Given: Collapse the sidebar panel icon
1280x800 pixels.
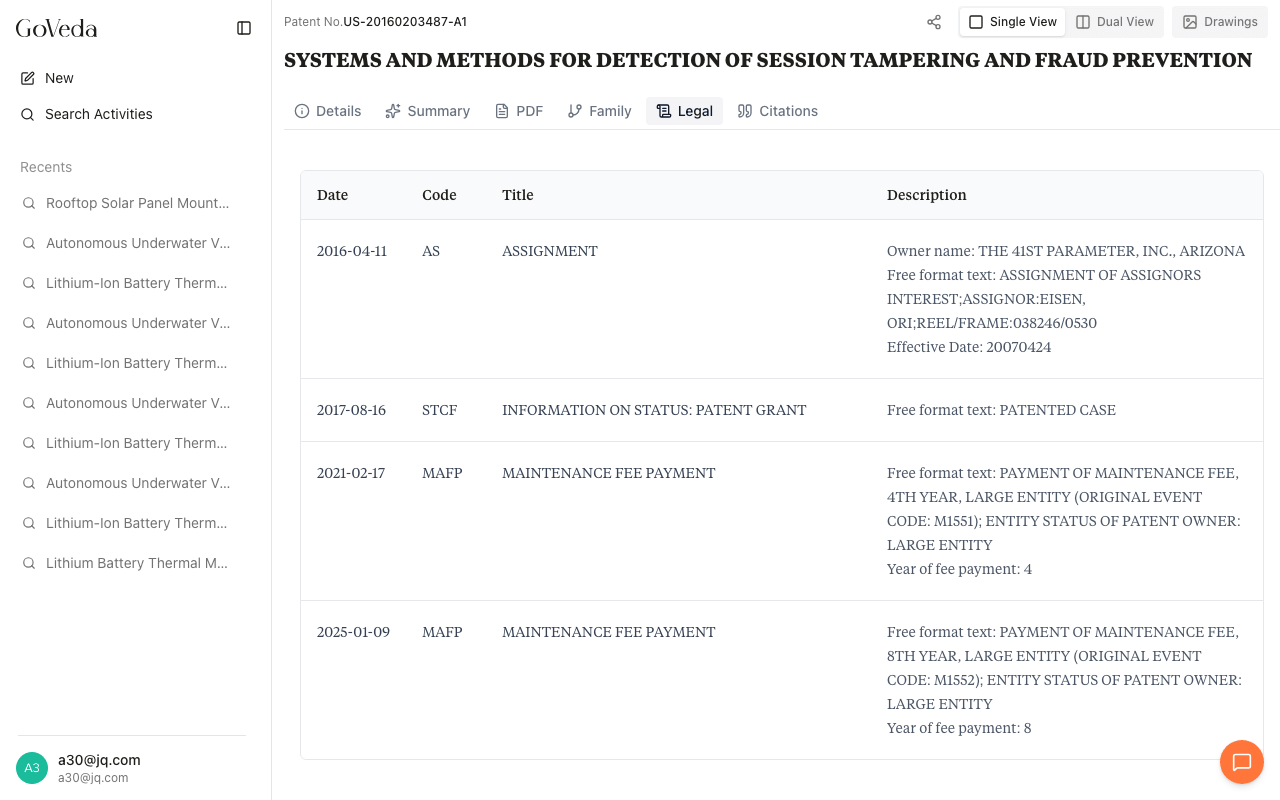Looking at the screenshot, I should pyautogui.click(x=244, y=28).
